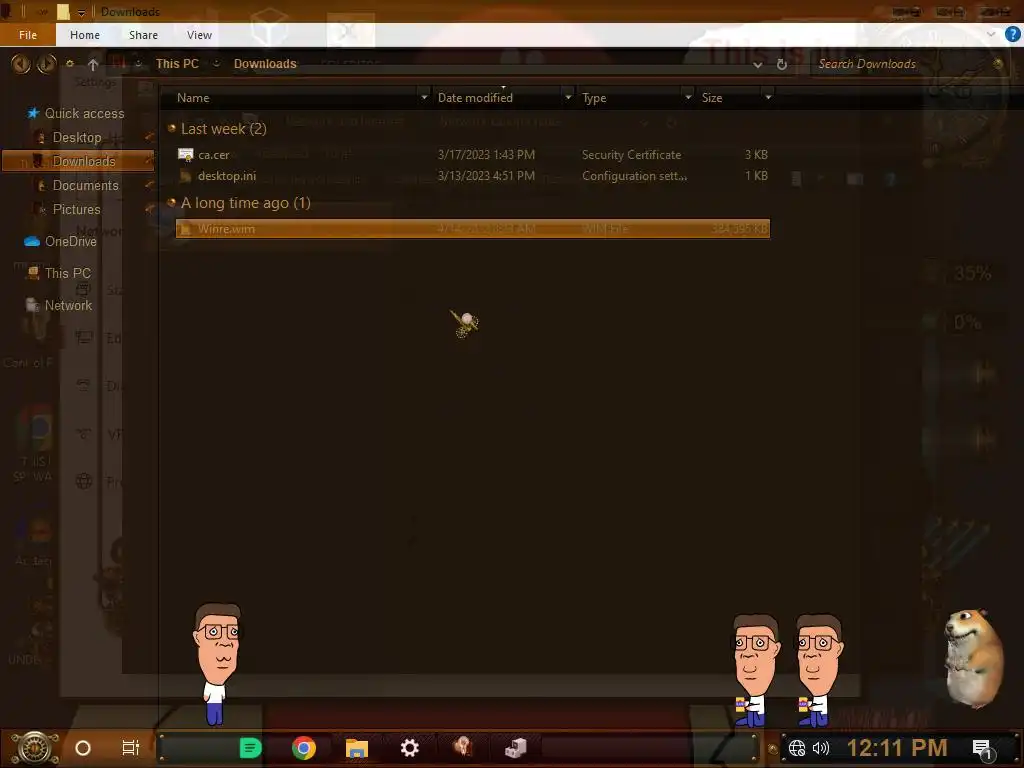Click the Winre.wim file icon
Image resolution: width=1024 pixels, height=768 pixels.
pos(185,229)
